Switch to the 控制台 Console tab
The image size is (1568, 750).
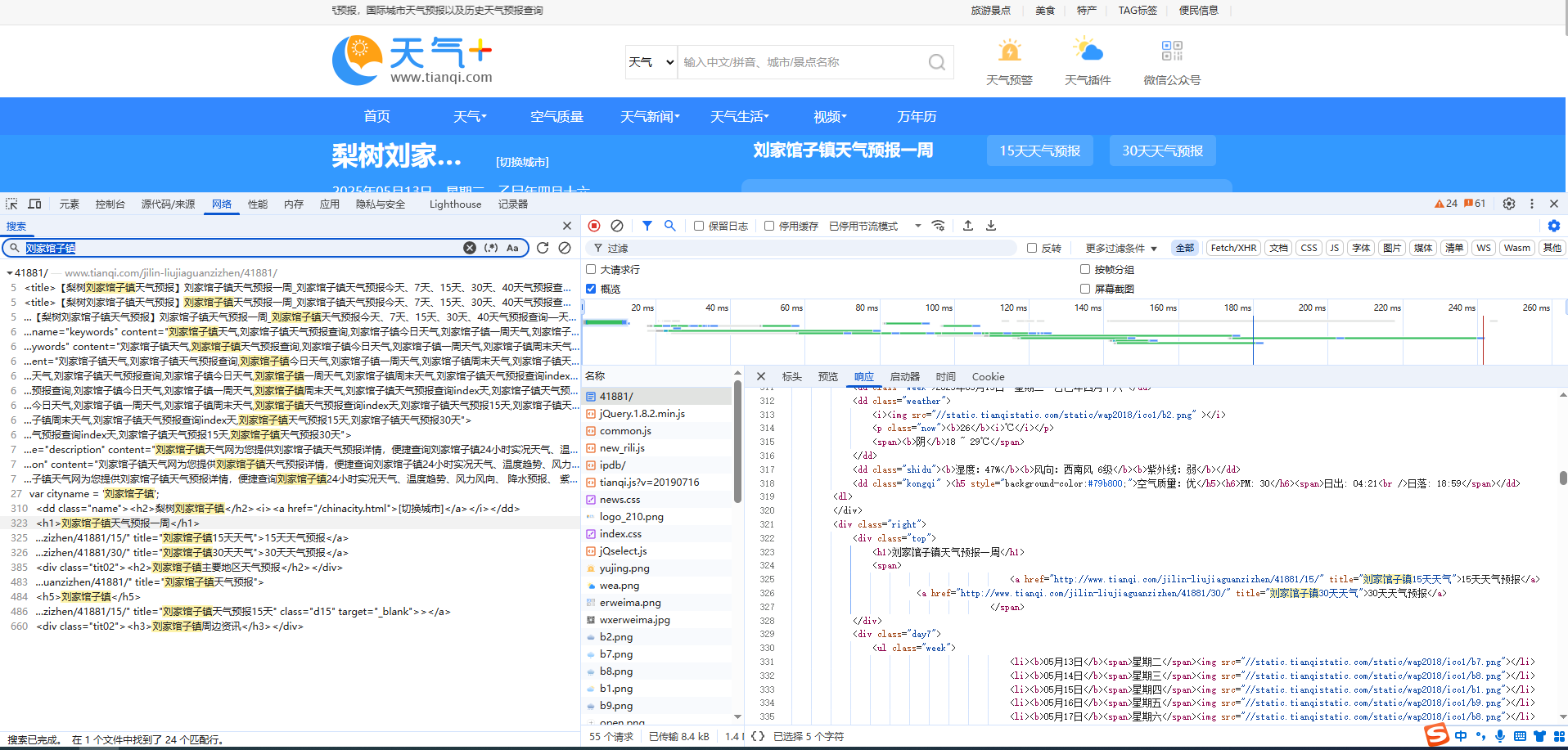(x=110, y=204)
